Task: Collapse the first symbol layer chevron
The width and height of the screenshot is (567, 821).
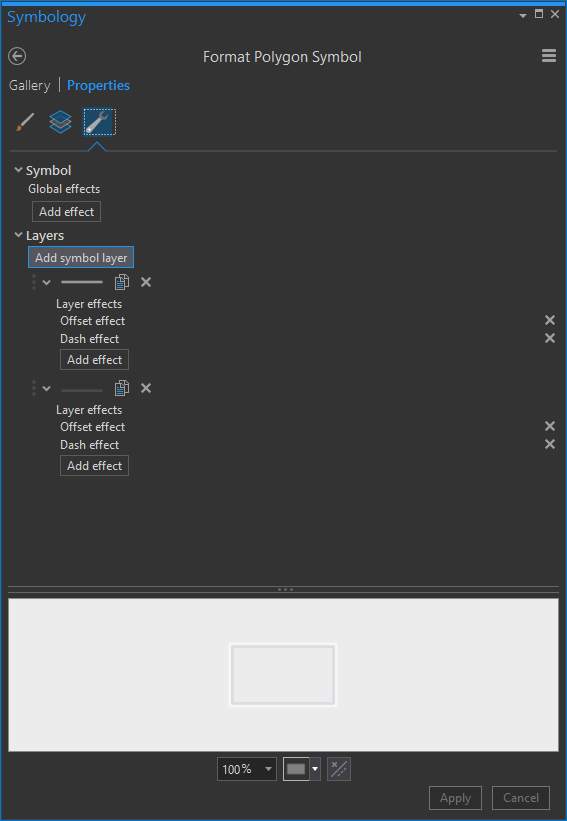Action: pos(47,283)
